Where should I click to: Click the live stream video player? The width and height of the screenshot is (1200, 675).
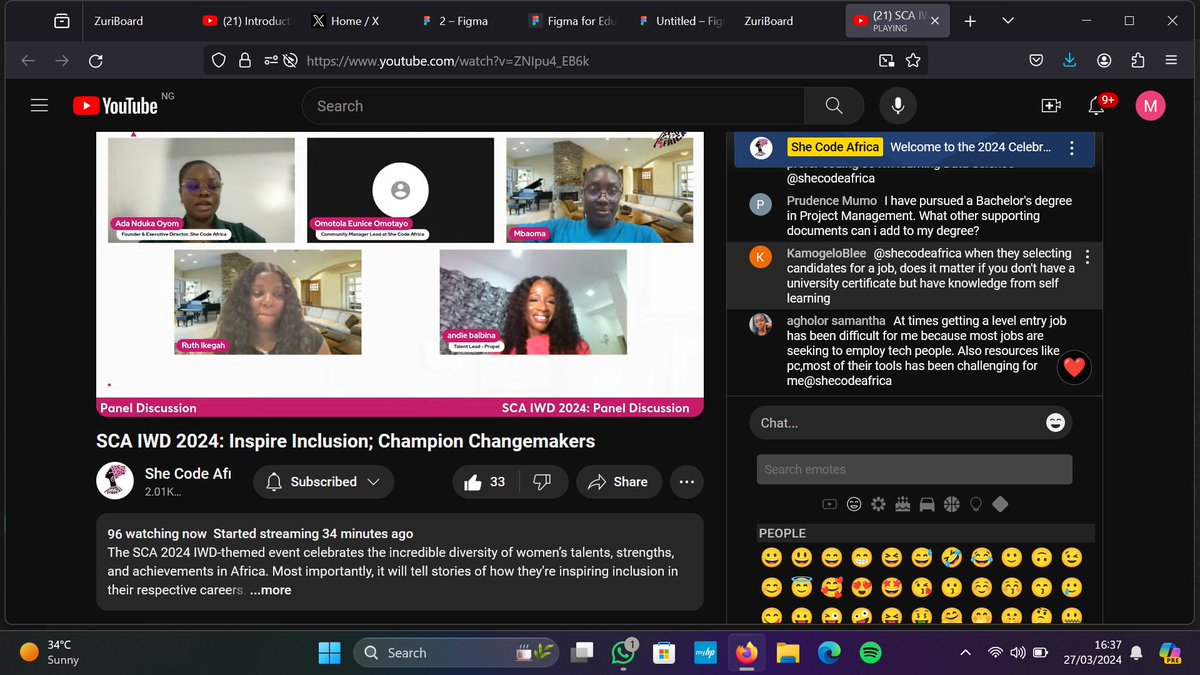coord(400,273)
